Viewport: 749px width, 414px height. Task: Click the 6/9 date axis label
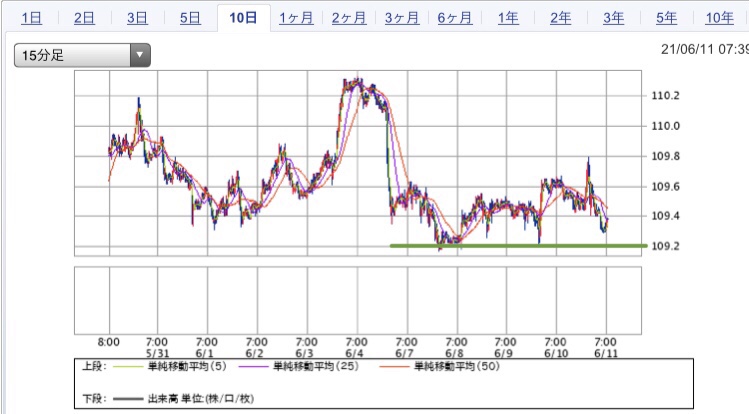503,354
